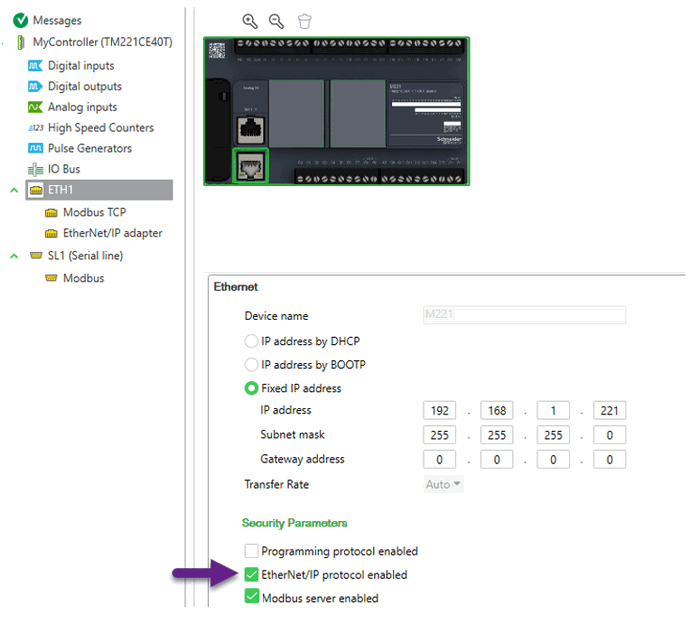Enable Programming protocol checkbox
Viewport: 700px width, 625px height.
[251, 551]
